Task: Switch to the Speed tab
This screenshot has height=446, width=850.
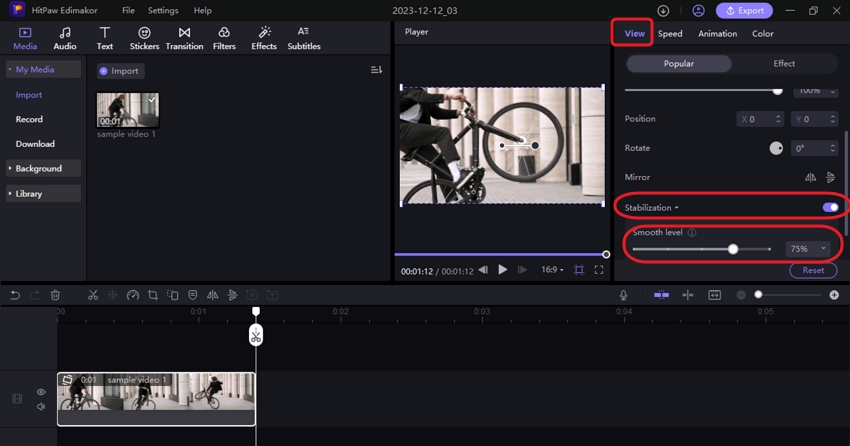Action: [670, 34]
